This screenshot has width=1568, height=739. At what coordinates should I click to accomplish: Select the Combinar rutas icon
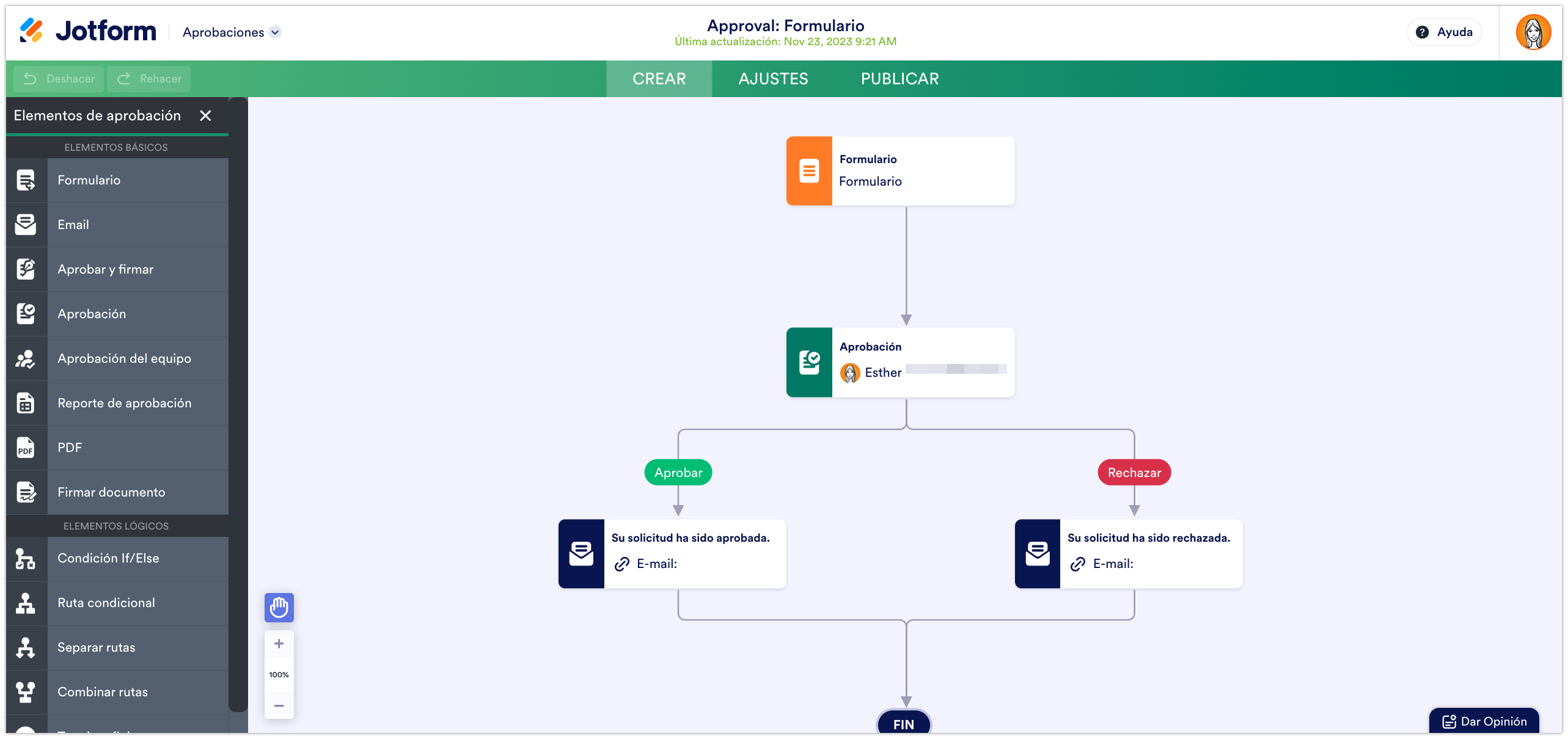(x=26, y=692)
